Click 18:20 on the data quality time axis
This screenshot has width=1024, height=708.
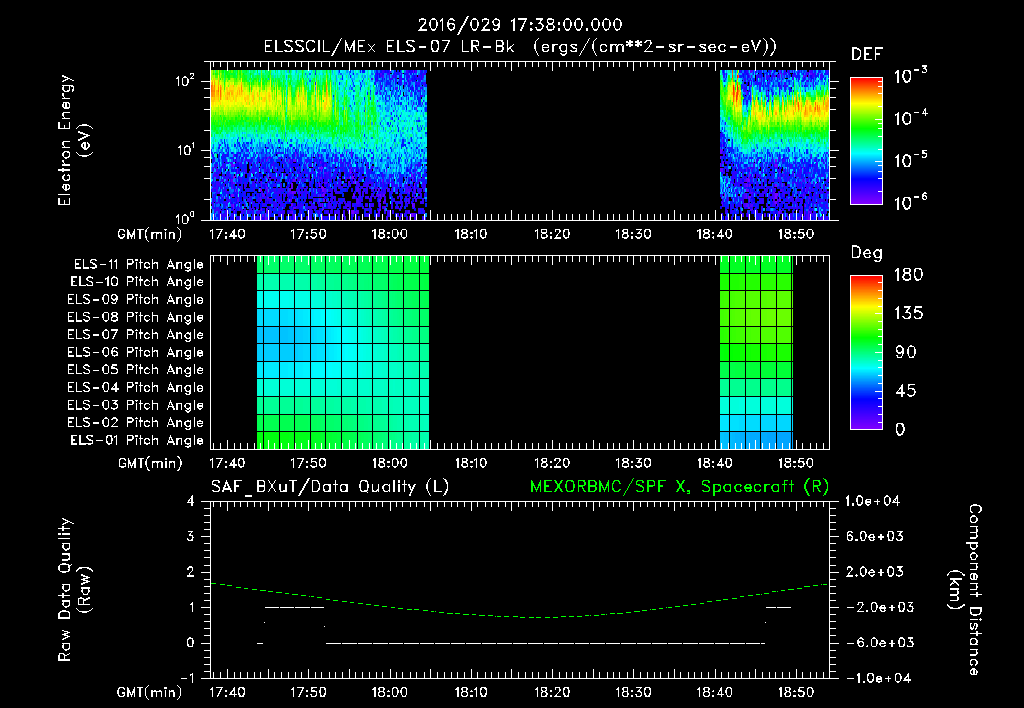click(552, 692)
